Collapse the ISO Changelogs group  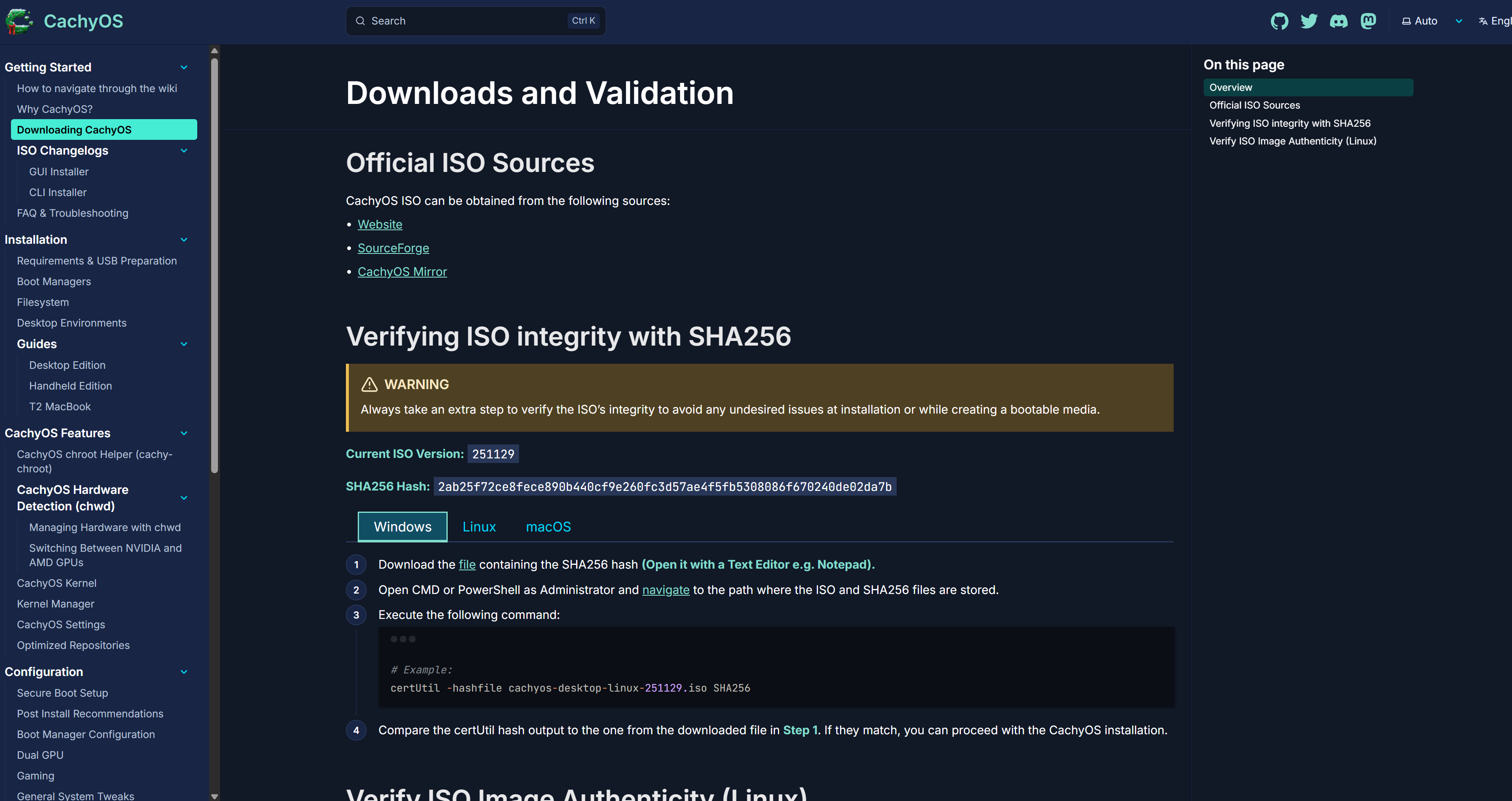coord(184,151)
